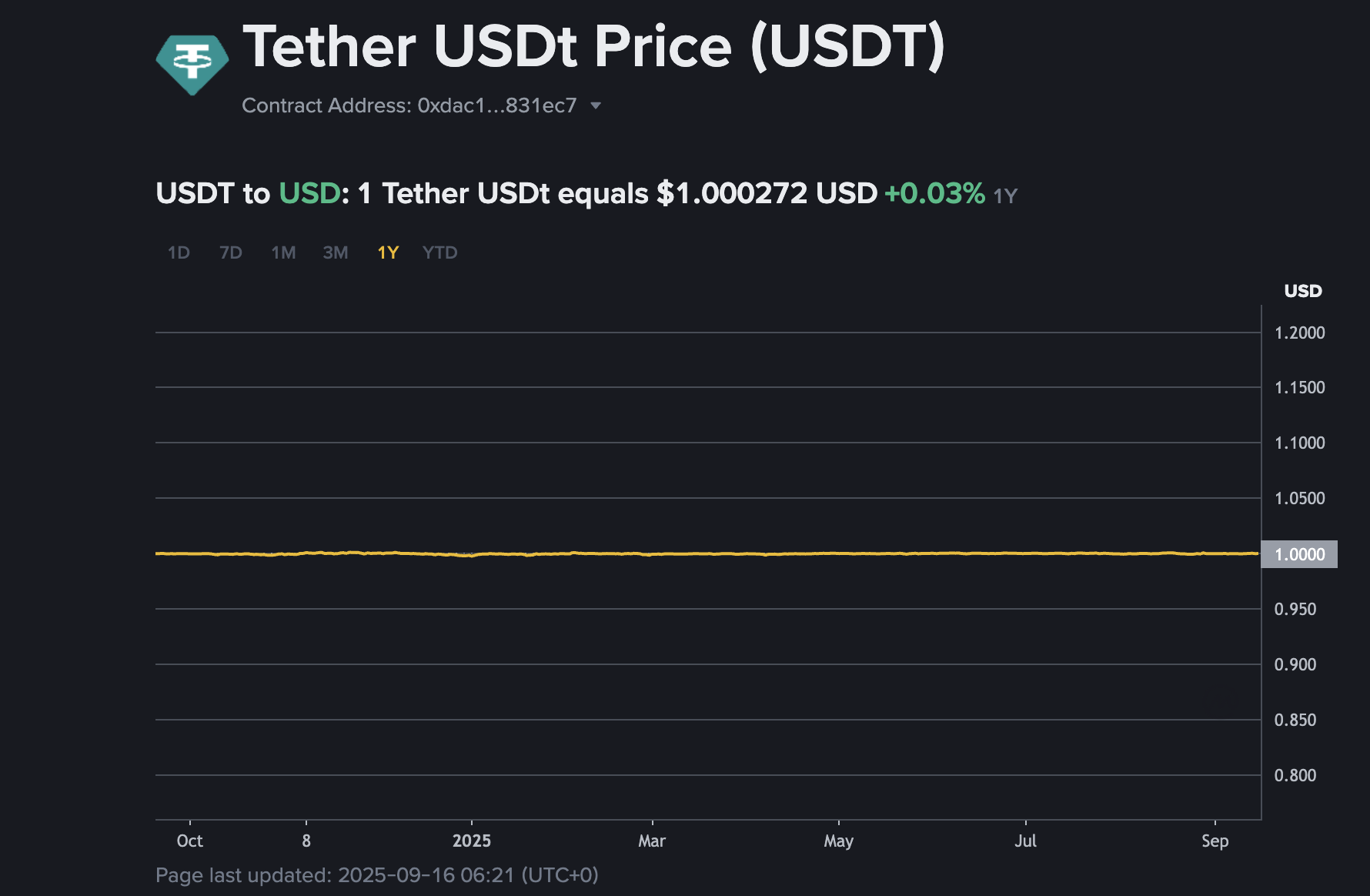1370x896 pixels.
Task: Click the Sep label on the time axis
Action: [x=1216, y=841]
